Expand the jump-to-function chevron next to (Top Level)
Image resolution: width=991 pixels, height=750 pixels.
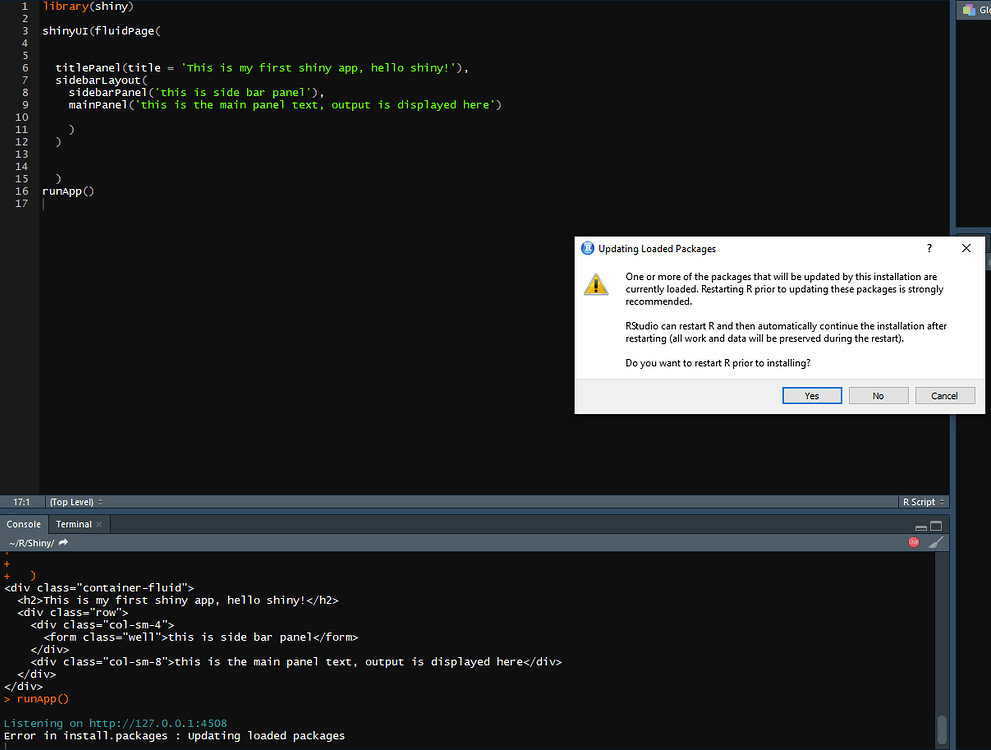(101, 501)
